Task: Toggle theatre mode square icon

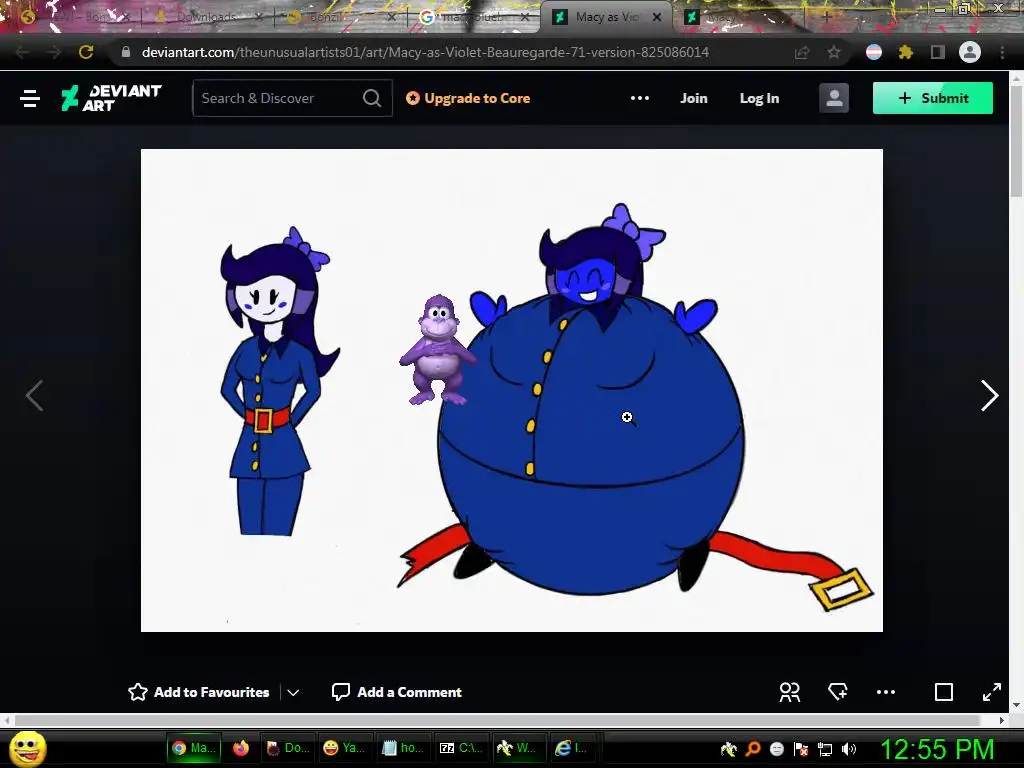Action: coord(944,692)
